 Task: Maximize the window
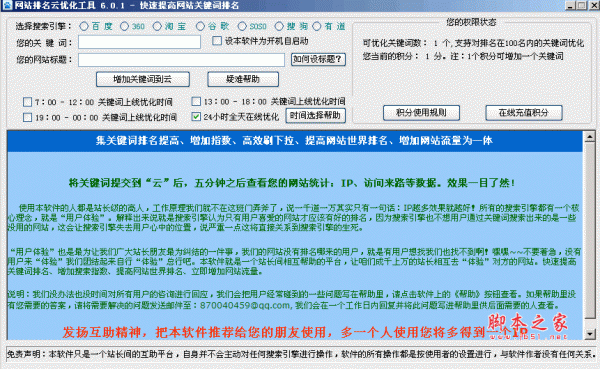click(x=581, y=5)
